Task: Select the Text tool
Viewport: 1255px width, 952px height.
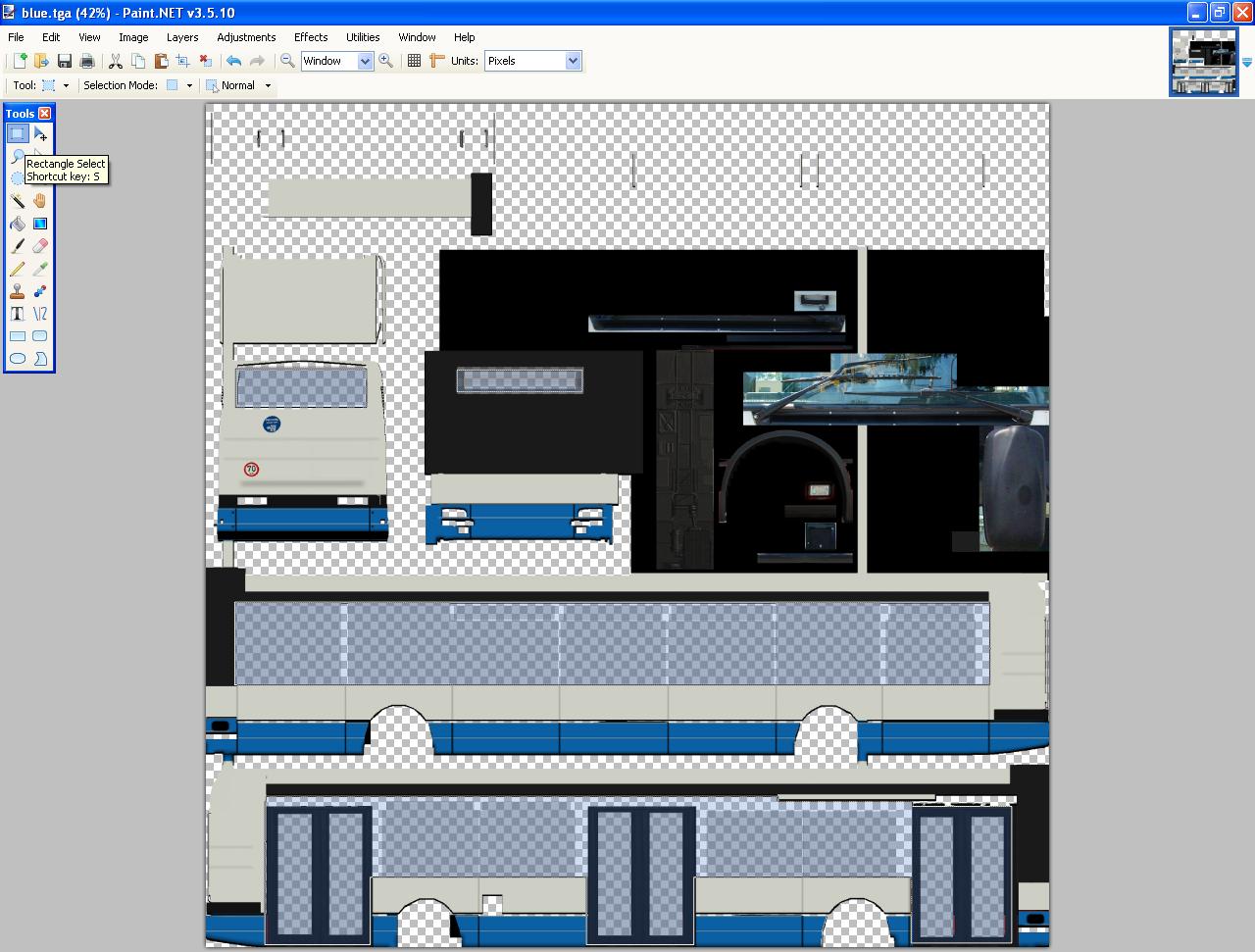Action: coord(18,314)
